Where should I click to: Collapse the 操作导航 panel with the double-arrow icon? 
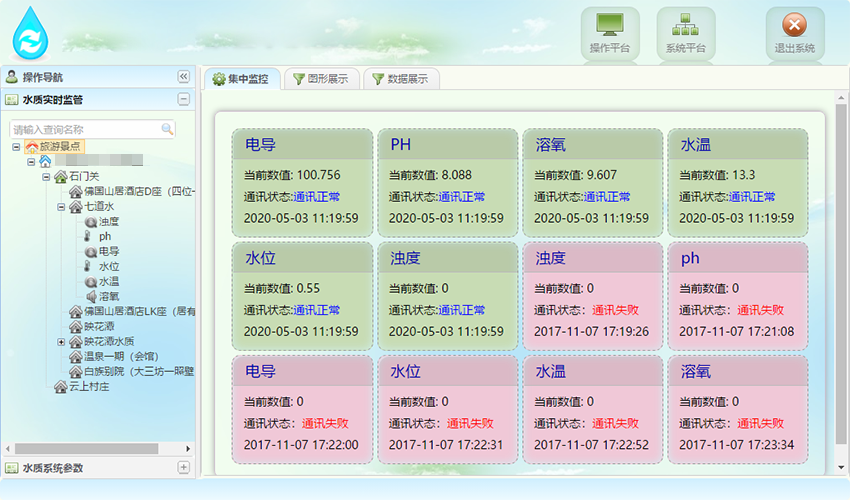click(183, 77)
